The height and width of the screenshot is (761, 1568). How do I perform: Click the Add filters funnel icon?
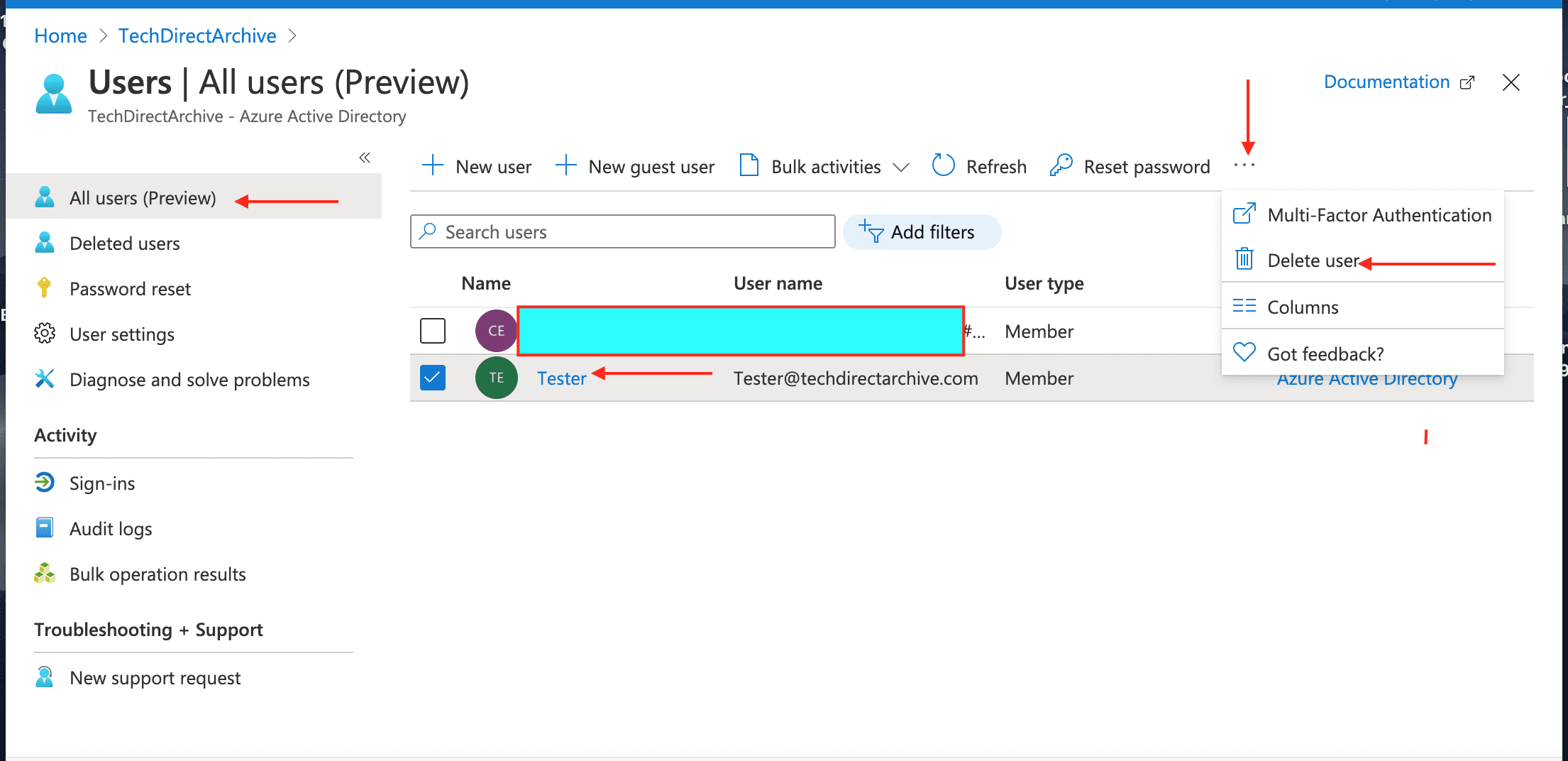coord(871,232)
